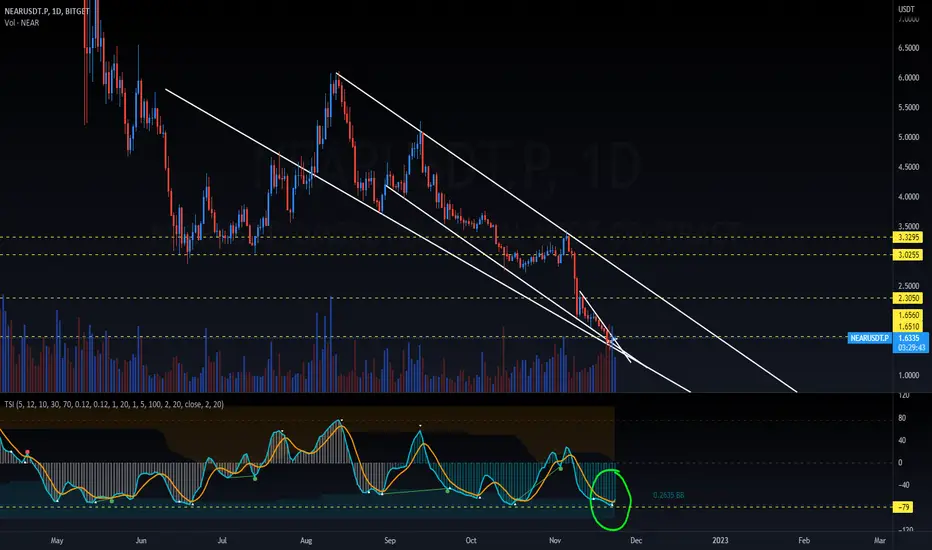Image resolution: width=932 pixels, height=550 pixels.
Task: Click Jul on the time axis
Action: click(x=222, y=540)
